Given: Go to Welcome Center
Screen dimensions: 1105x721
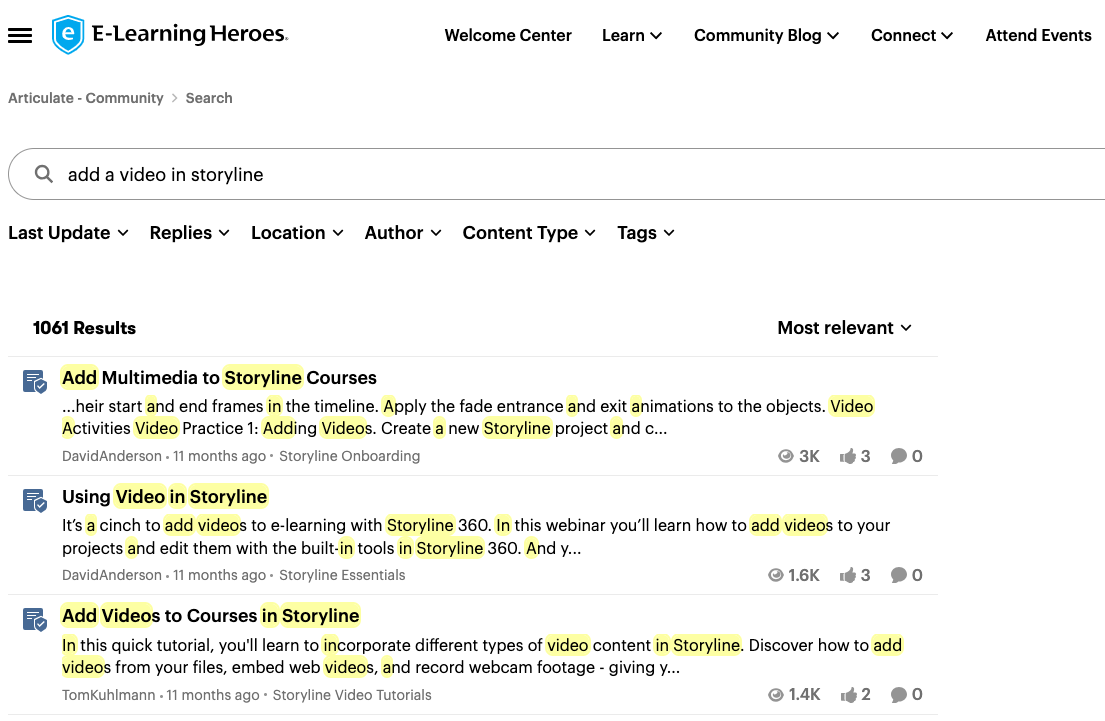Looking at the screenshot, I should coord(508,36).
